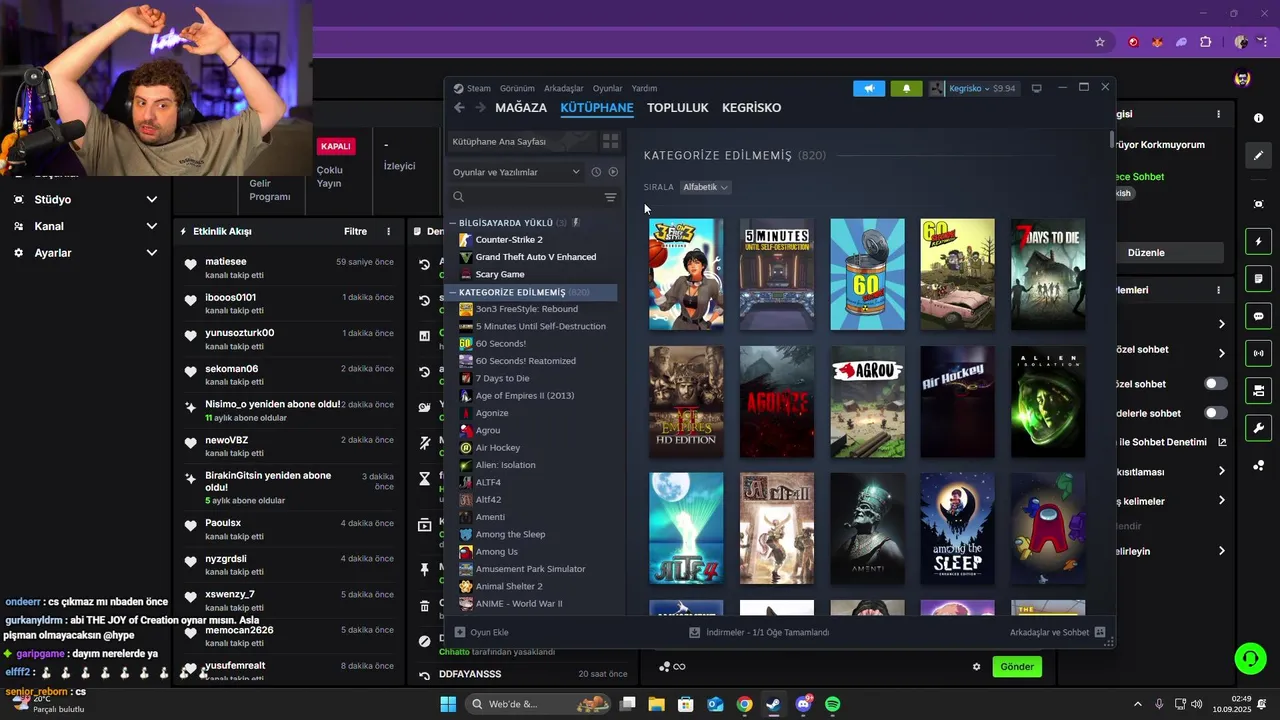Open the chat bubble icon in sidebar
The width and height of the screenshot is (1280, 720).
(x=1258, y=316)
